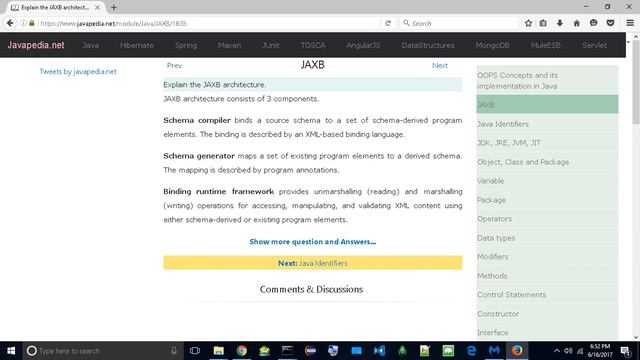Image resolution: width=640 pixels, height=360 pixels.
Task: Go to the Prev question link
Action: 174,65
